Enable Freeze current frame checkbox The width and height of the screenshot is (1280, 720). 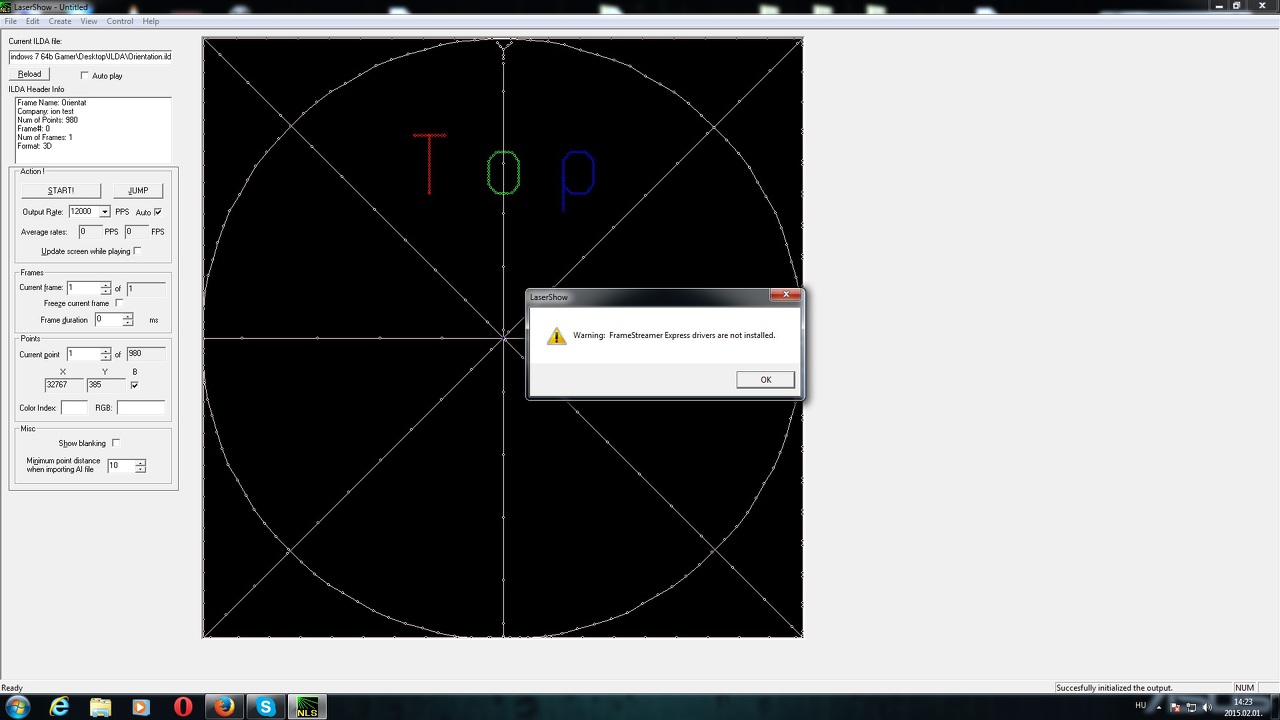pos(119,303)
